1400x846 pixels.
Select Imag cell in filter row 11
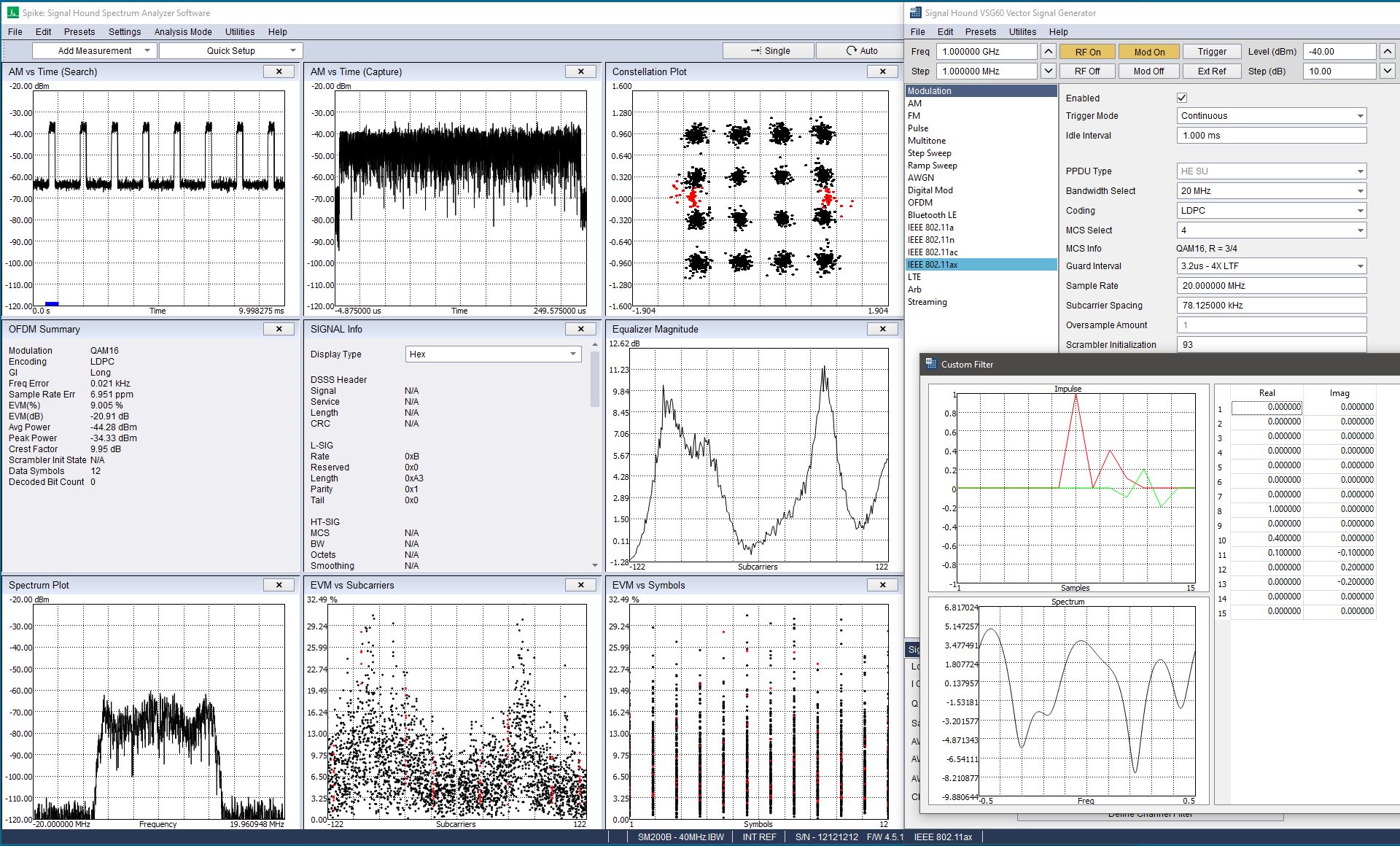(1339, 552)
